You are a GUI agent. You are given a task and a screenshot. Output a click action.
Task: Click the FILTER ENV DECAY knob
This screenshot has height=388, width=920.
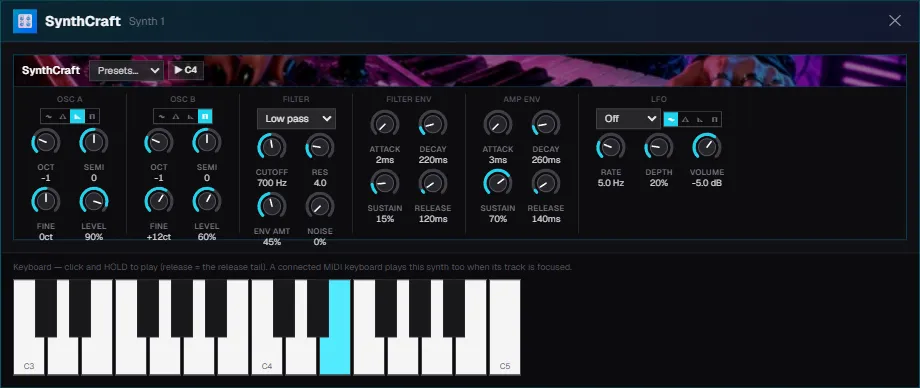pyautogui.click(x=433, y=124)
